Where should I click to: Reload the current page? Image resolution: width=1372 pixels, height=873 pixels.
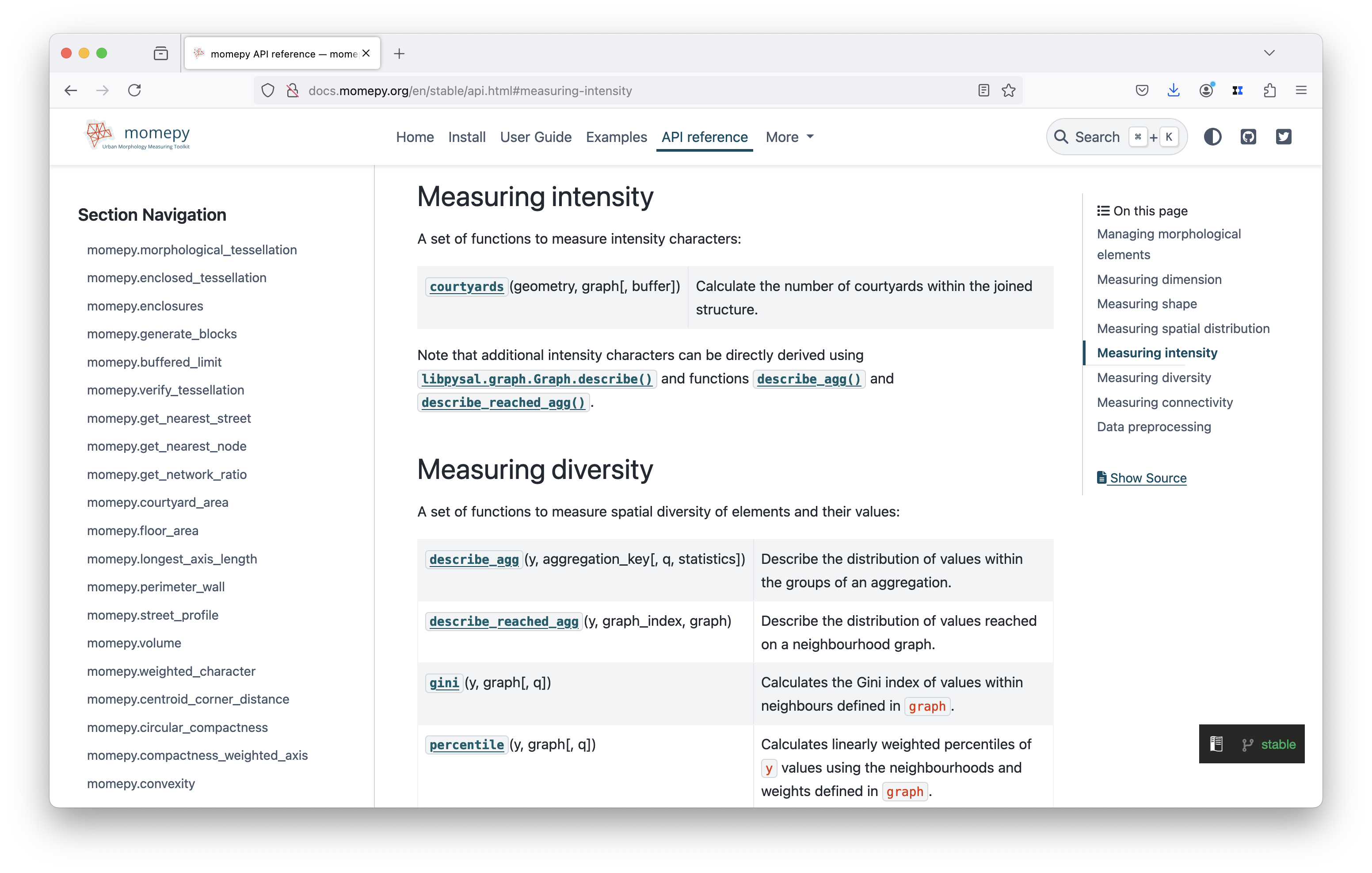pyautogui.click(x=134, y=91)
